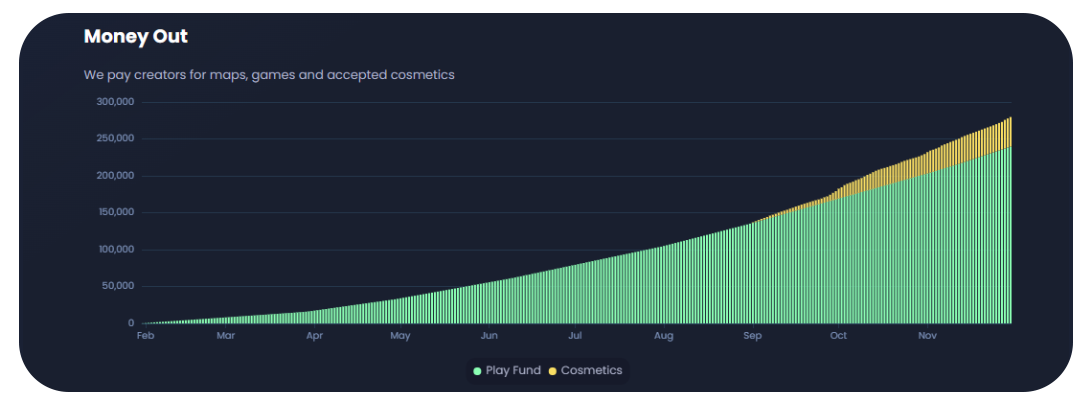1092x407 pixels.
Task: Select the Feb label on x-axis
Action: 145,336
